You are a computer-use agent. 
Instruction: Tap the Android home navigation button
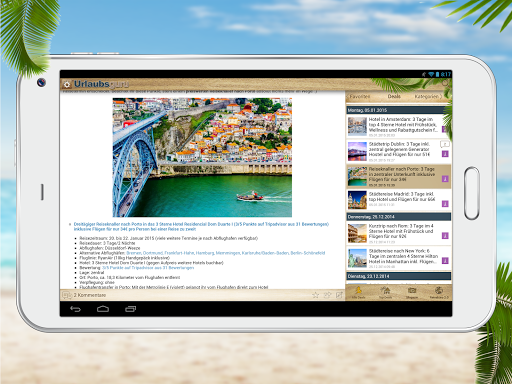click(x=103, y=309)
